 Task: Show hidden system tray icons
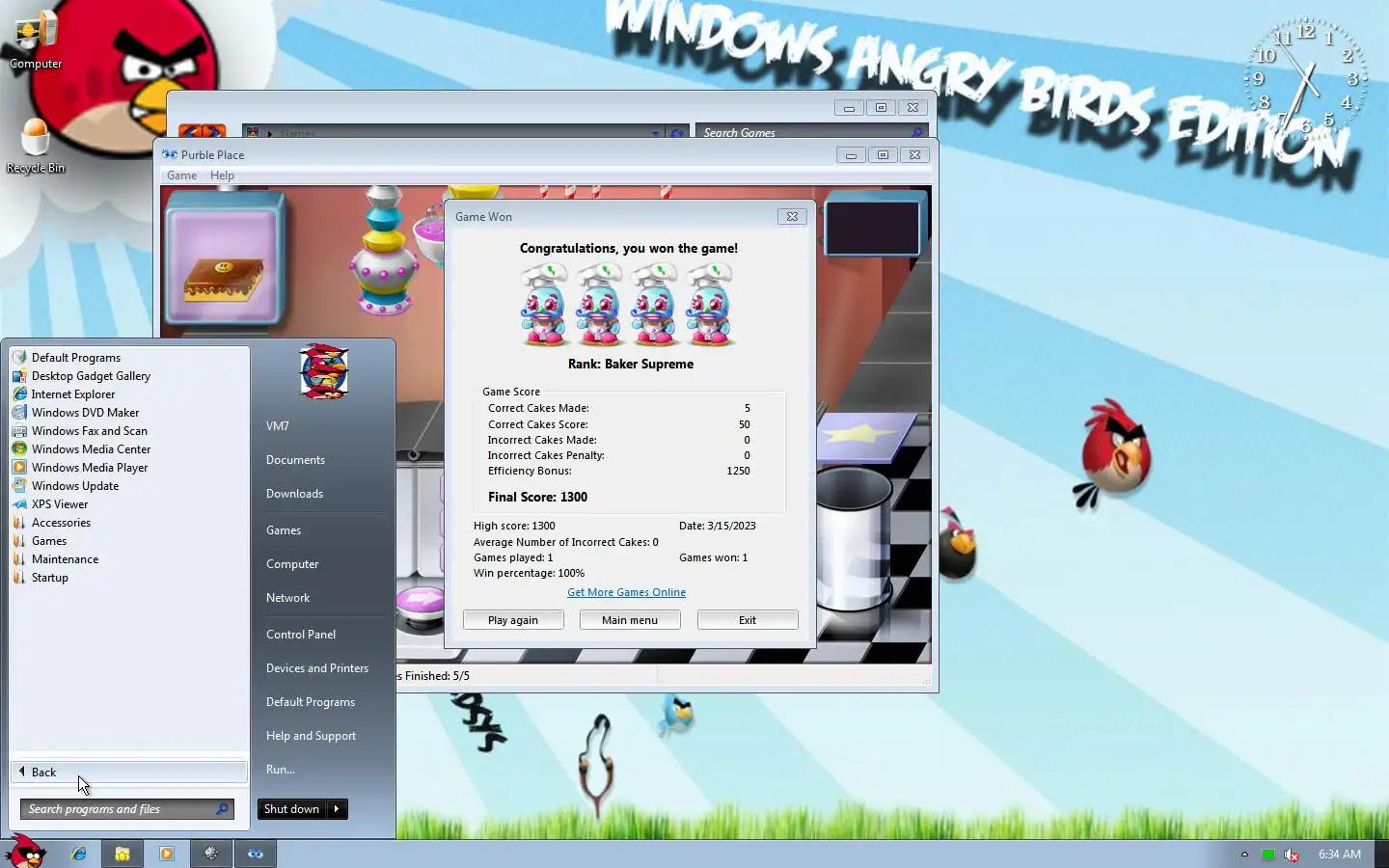click(1244, 854)
